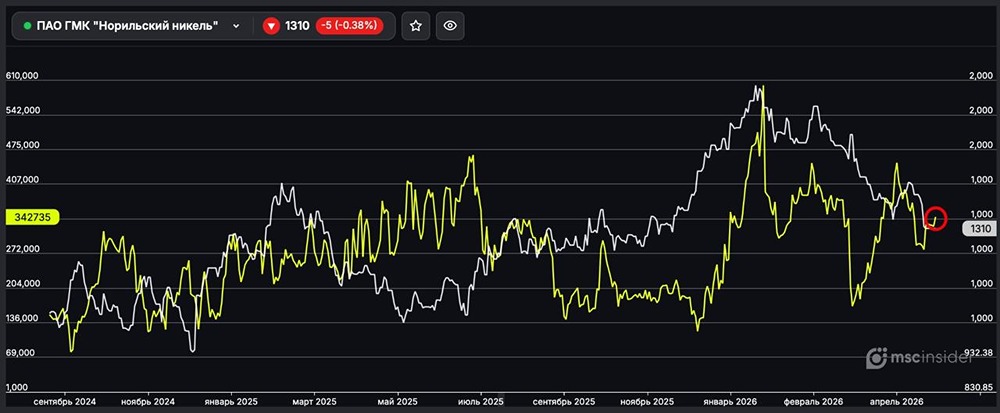The width and height of the screenshot is (1000, 413).
Task: Click the январь 2025 date label
Action: coord(231,402)
